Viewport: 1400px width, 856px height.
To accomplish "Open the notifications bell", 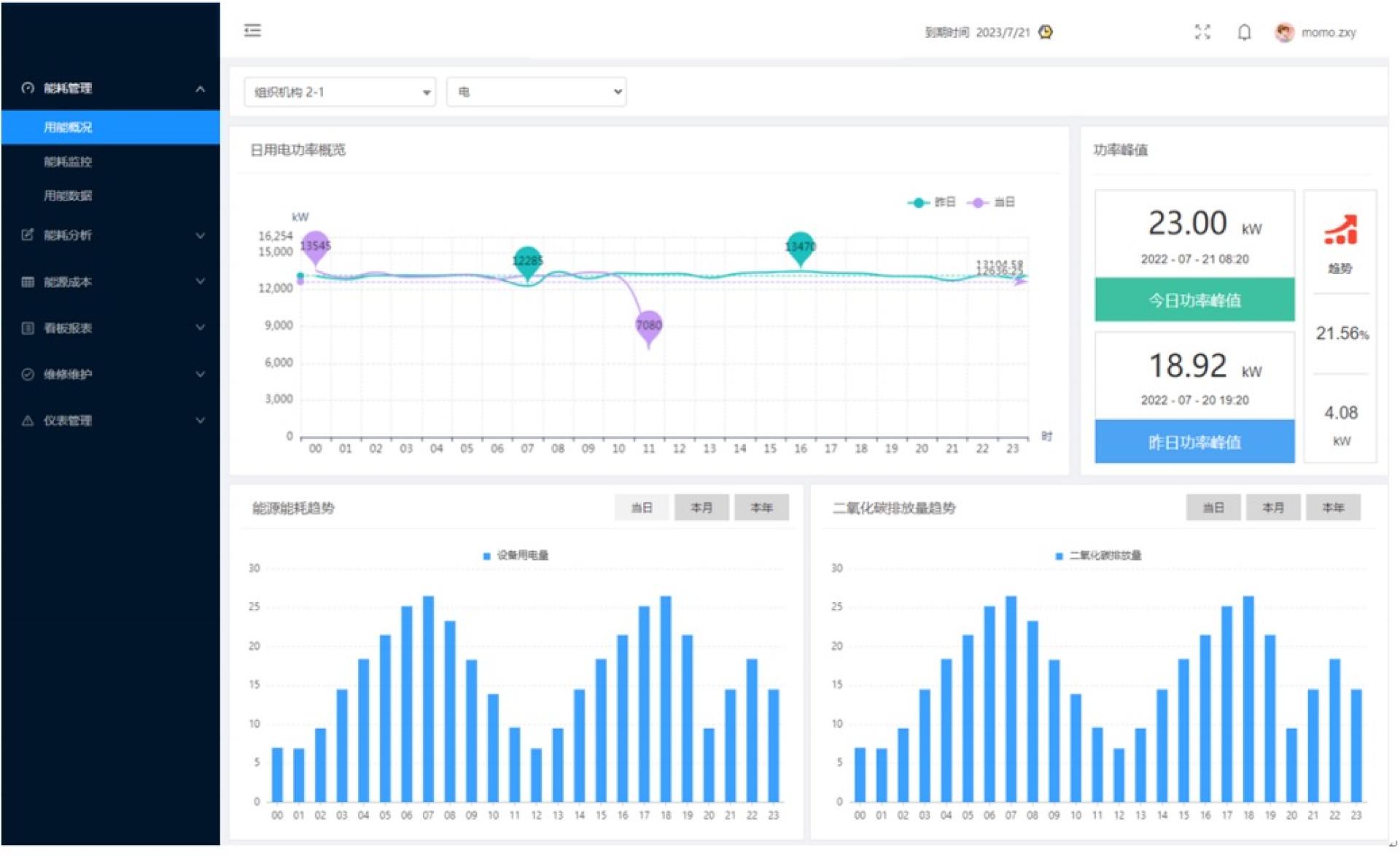I will click(x=1244, y=32).
